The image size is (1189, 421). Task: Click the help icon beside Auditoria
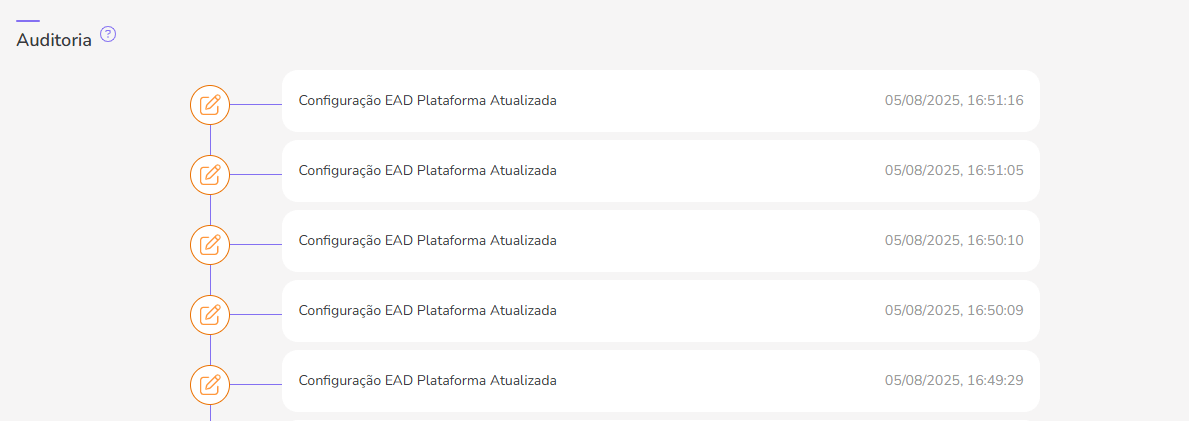[108, 34]
